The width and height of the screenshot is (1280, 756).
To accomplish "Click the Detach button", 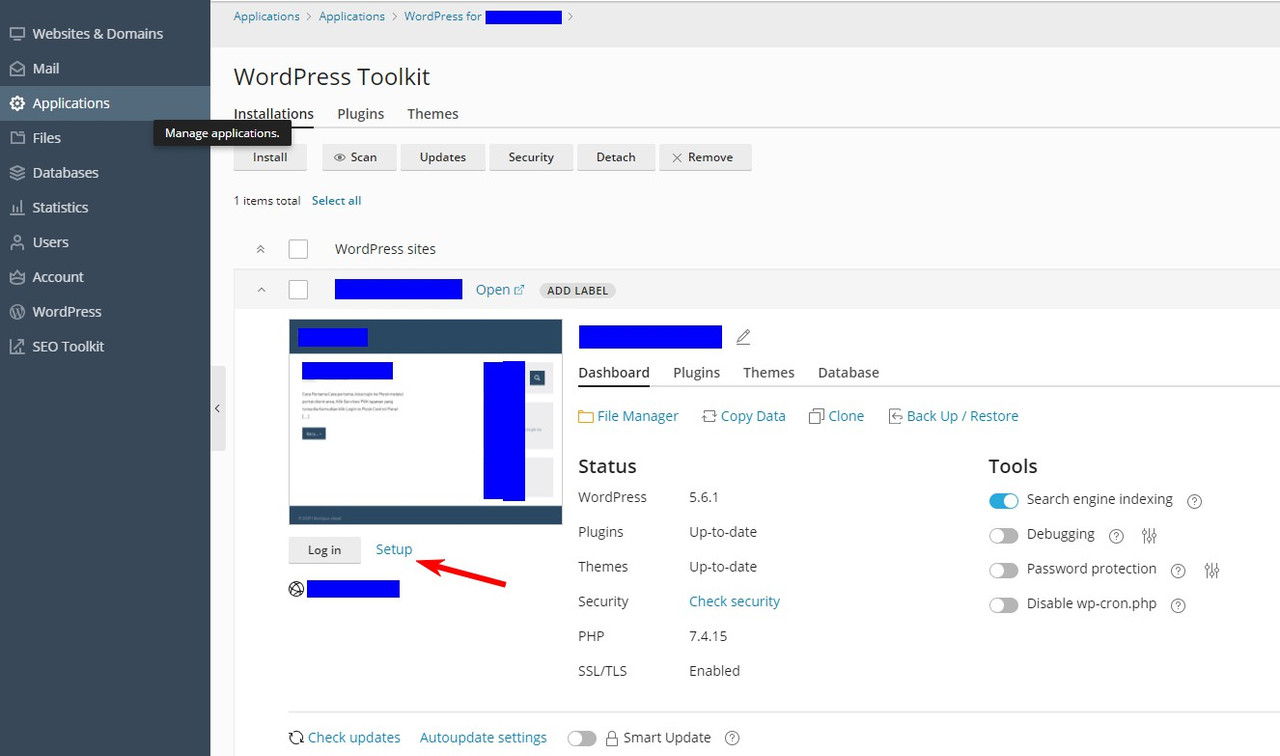I will [616, 157].
